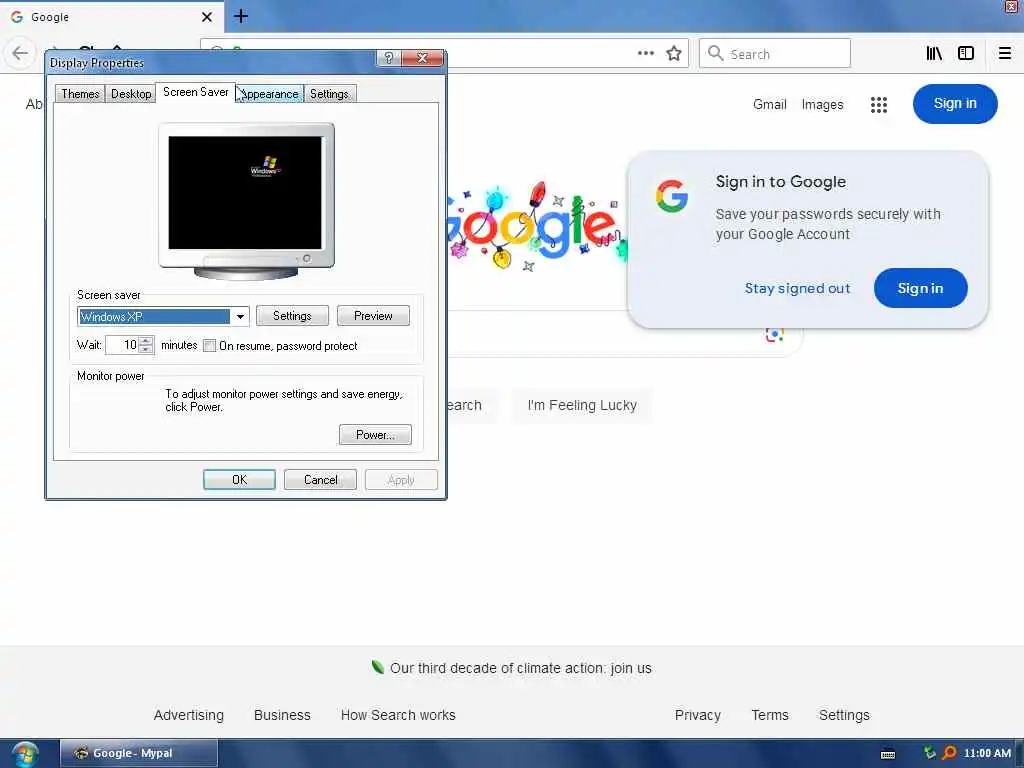Click screen saver Settings button
The image size is (1024, 768).
pos(292,316)
